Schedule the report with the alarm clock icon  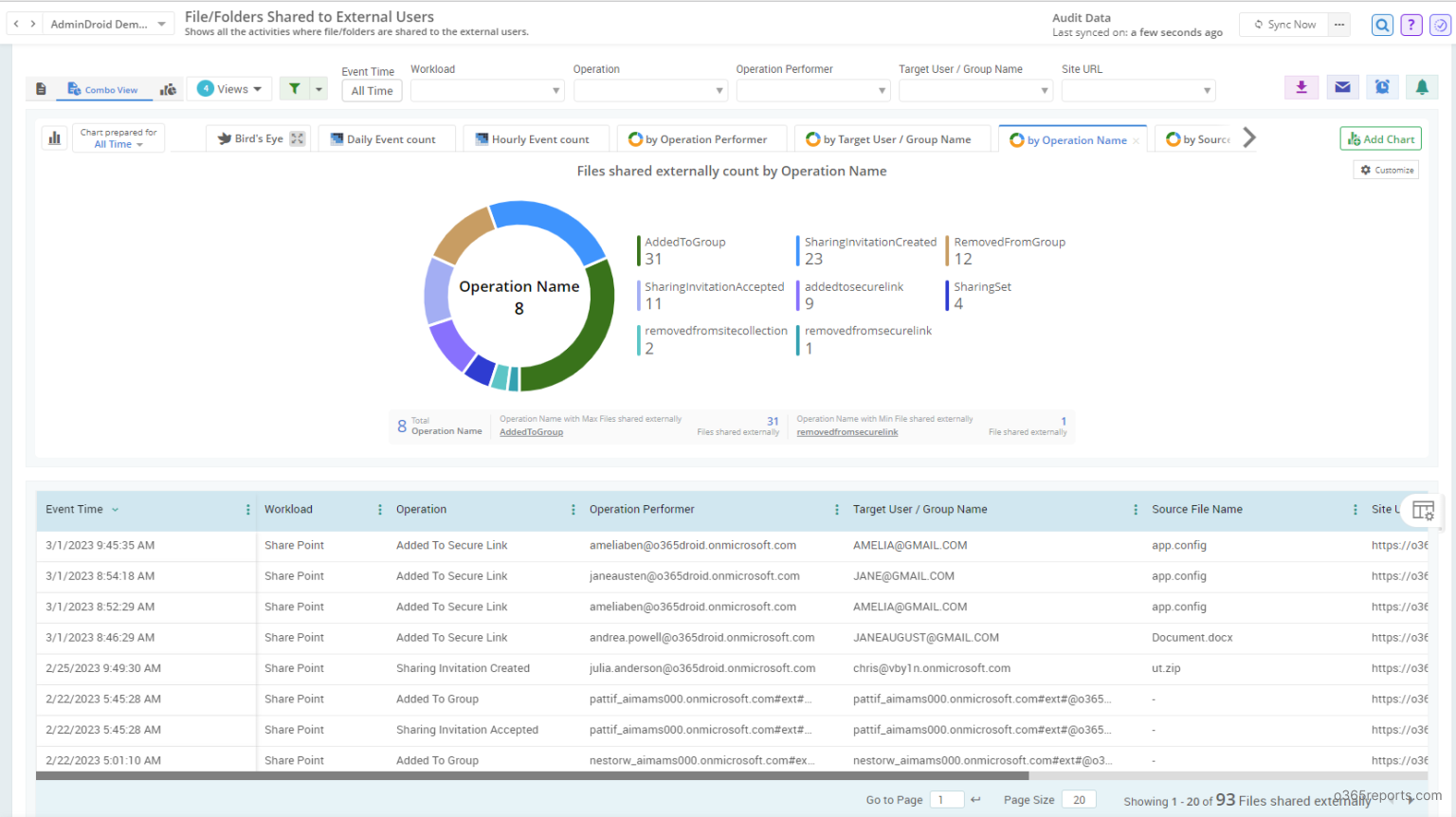click(x=1382, y=87)
